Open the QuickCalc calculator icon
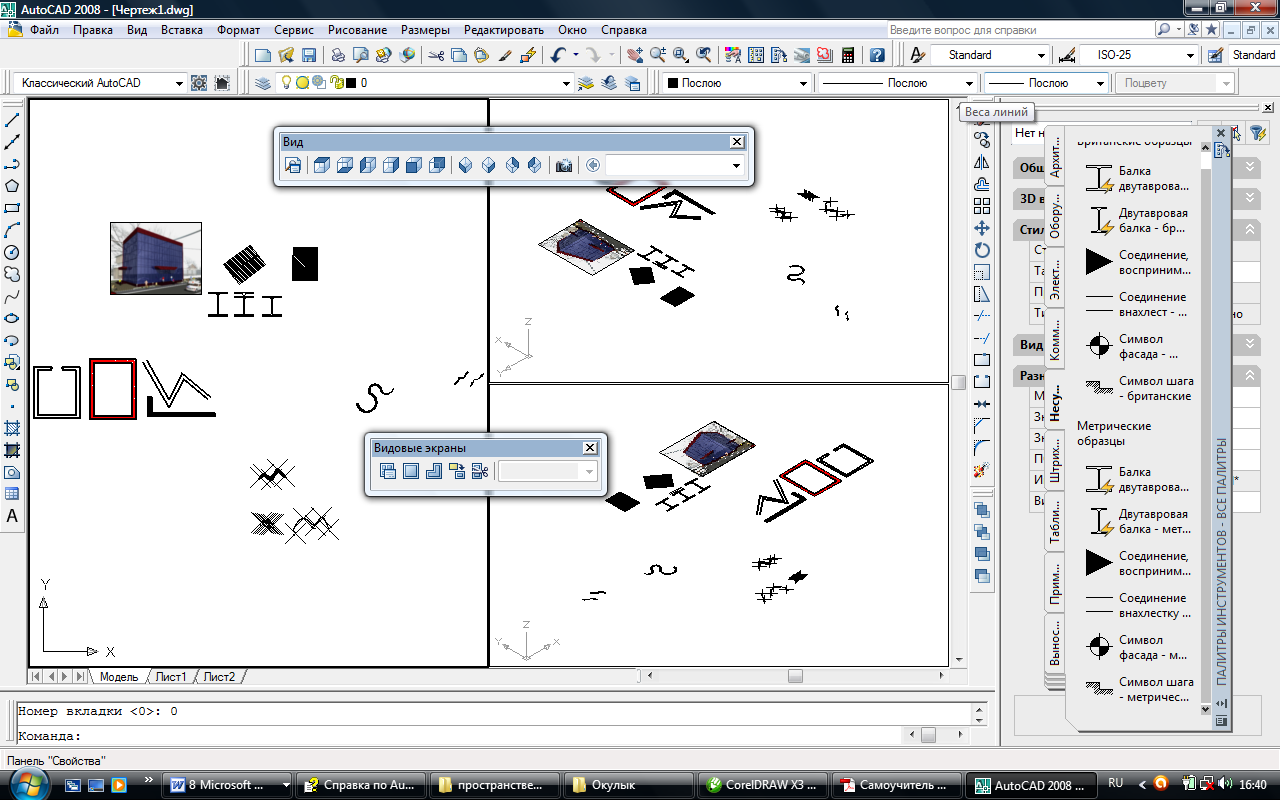The width and height of the screenshot is (1280, 800). [x=848, y=56]
